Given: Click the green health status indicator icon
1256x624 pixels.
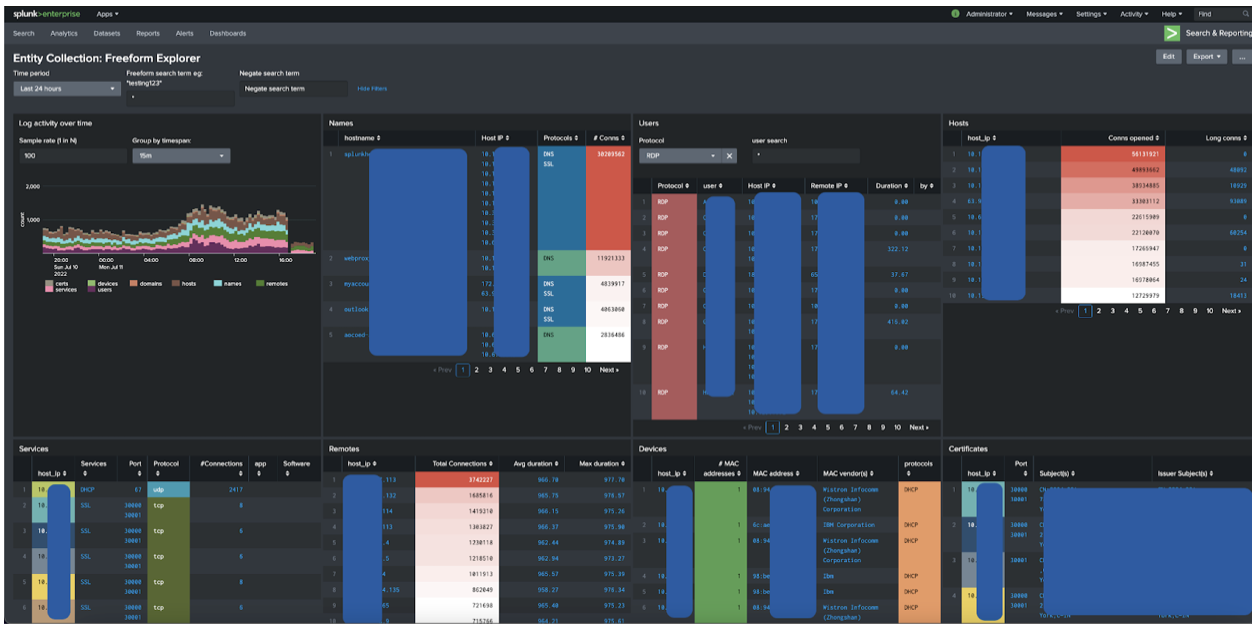Looking at the screenshot, I should (955, 14).
